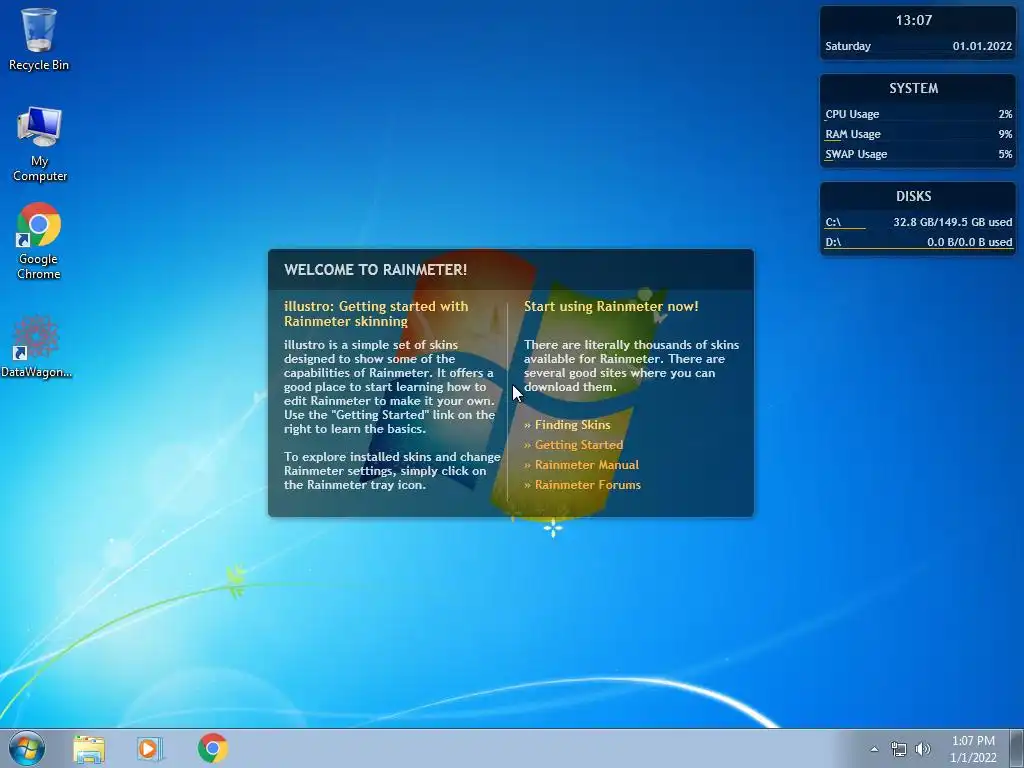
Task: Click the SWAP 5% value
Action: [x=1005, y=155]
